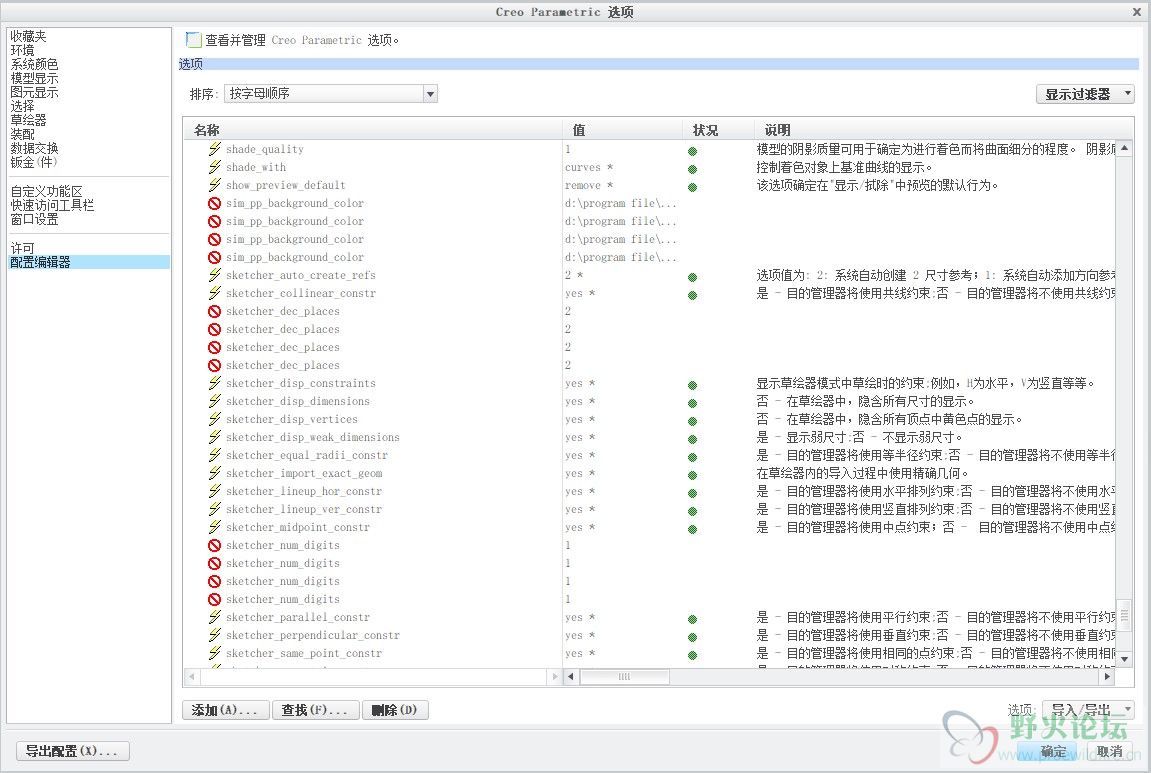Viewport: 1151px width, 773px height.
Task: Click the lightning icon beside sketcher_auto_create_refs
Action: (x=214, y=275)
